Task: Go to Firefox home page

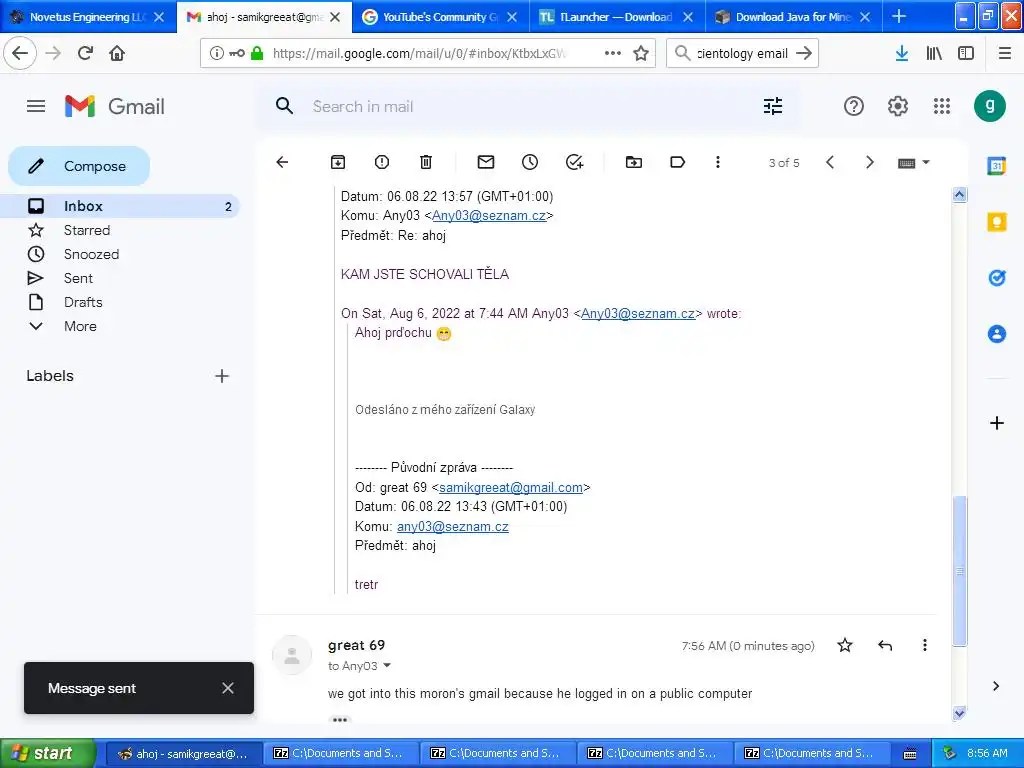Action: click(117, 53)
